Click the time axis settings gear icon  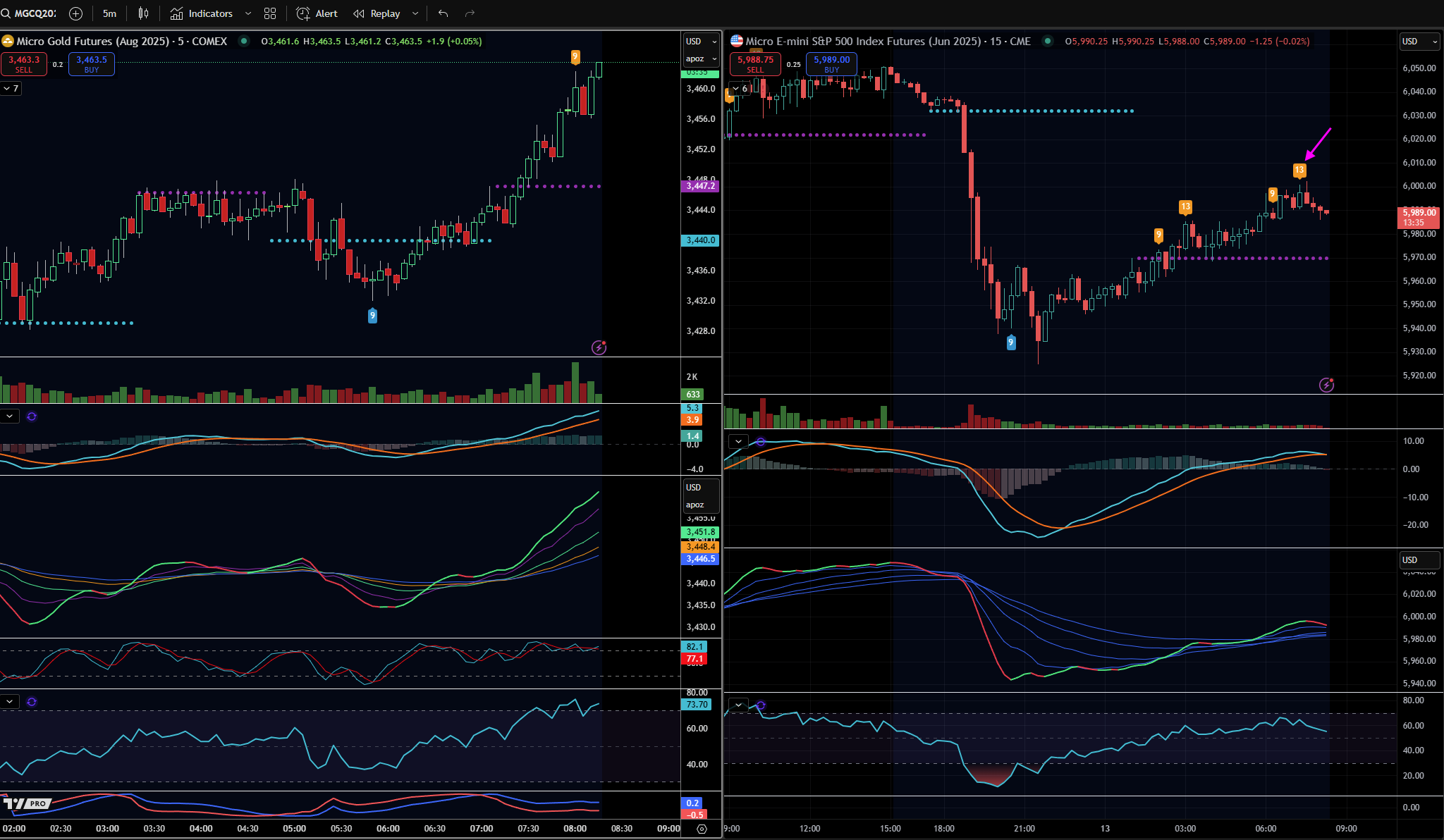702,829
